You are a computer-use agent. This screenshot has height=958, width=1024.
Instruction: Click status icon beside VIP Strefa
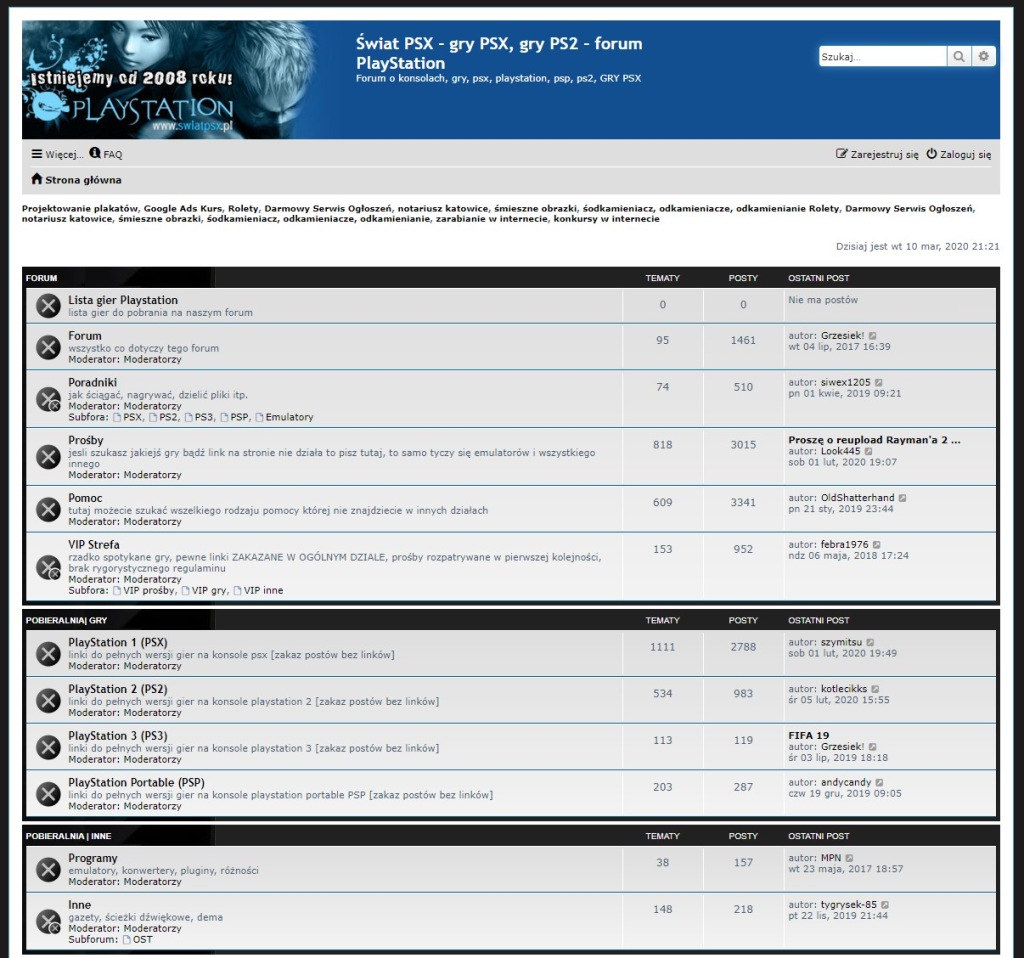tap(48, 567)
